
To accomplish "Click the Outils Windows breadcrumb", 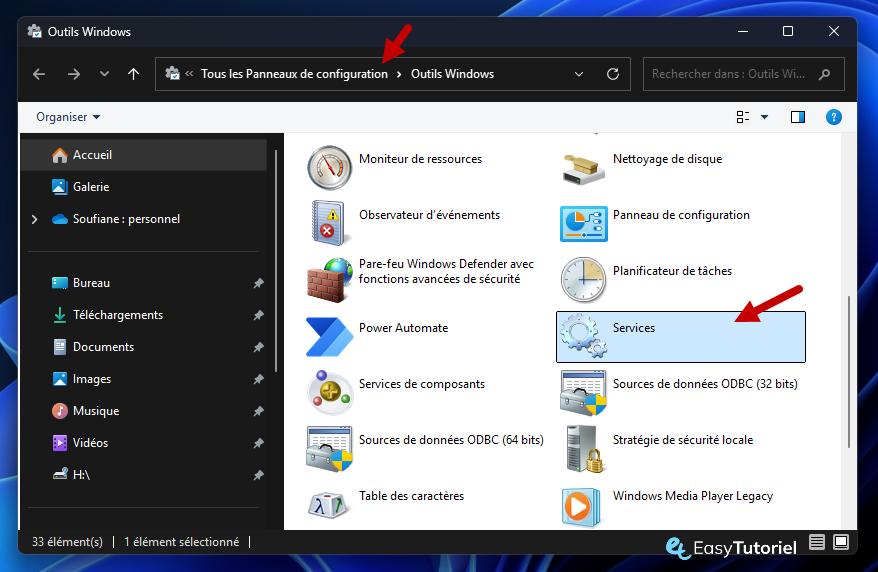I will (x=452, y=74).
